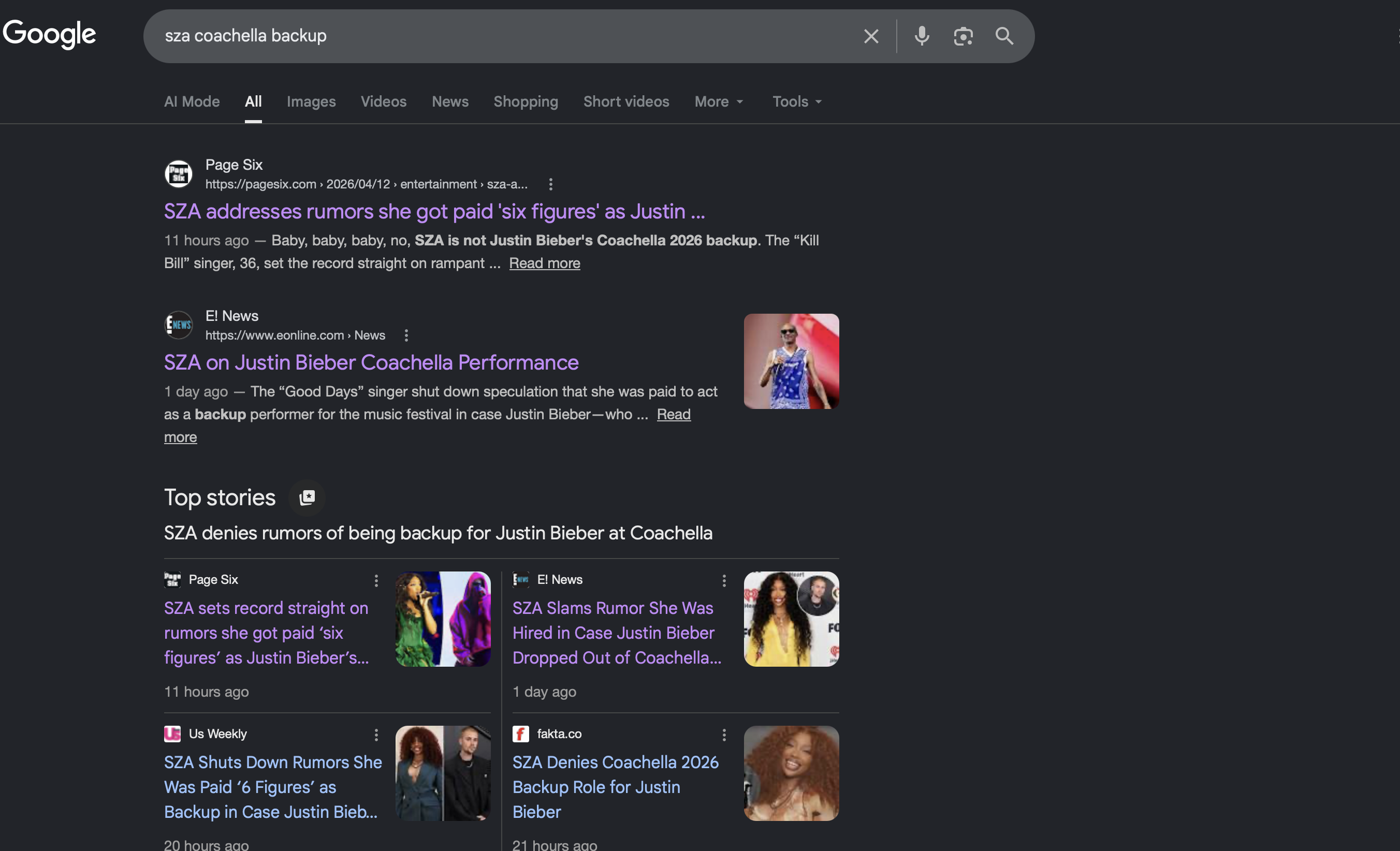Click the Top stories saved icon button
This screenshot has width=1400, height=851.
click(307, 498)
